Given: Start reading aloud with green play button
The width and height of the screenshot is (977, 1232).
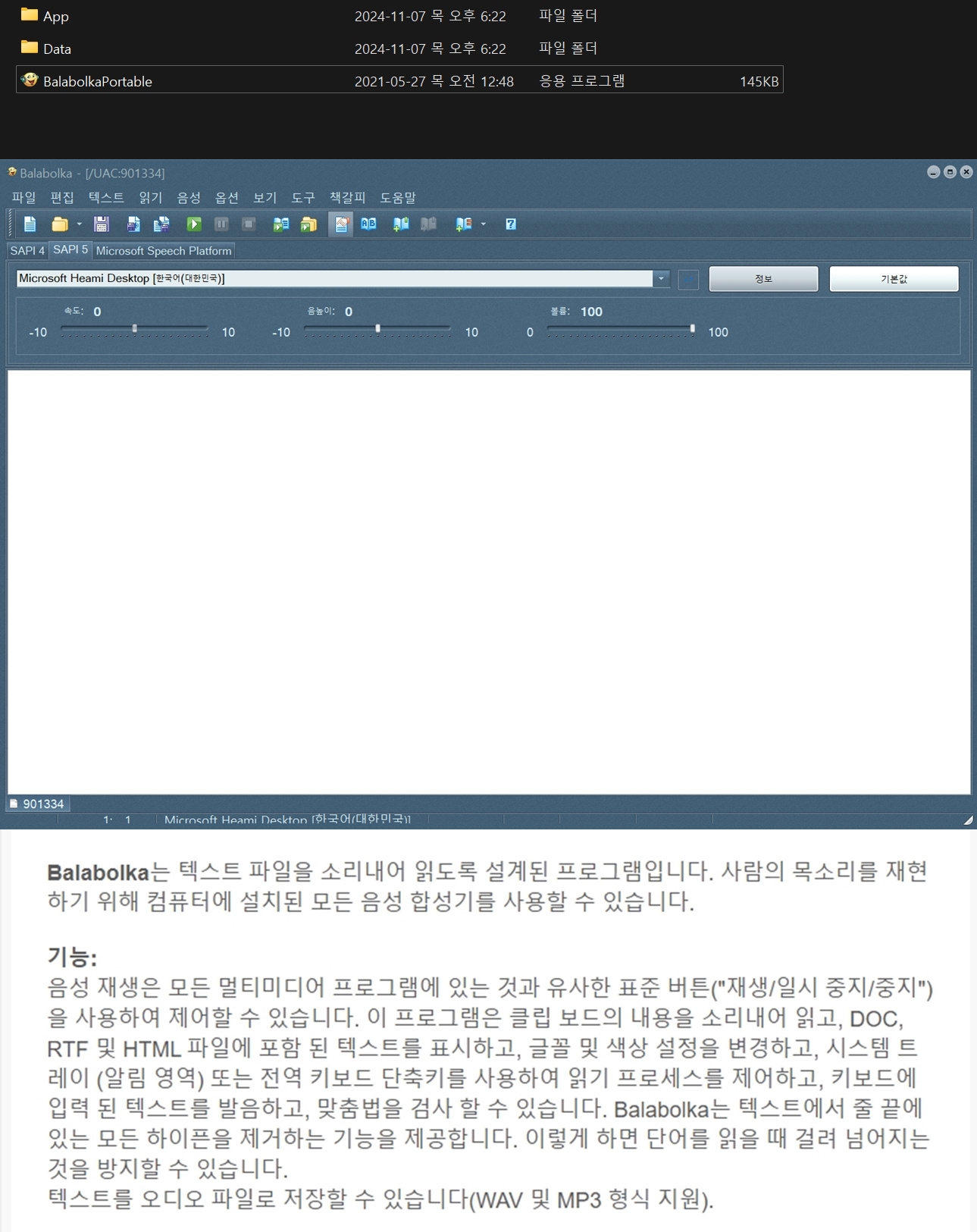Looking at the screenshot, I should coord(194,224).
